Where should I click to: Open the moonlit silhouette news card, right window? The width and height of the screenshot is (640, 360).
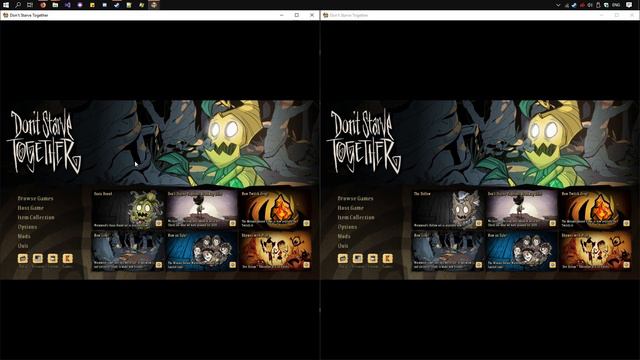click(x=522, y=209)
